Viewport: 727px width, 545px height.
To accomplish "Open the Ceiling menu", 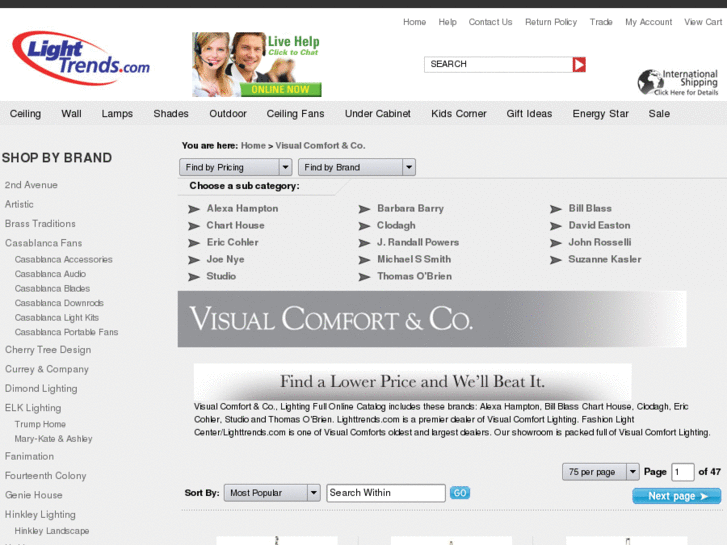I will point(26,114).
